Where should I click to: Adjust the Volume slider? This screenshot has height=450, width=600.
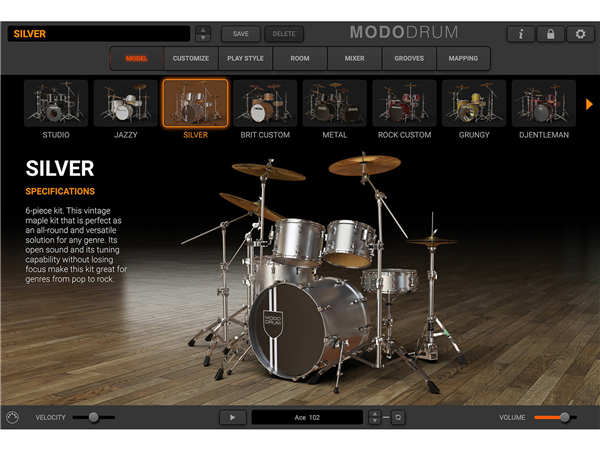(564, 417)
